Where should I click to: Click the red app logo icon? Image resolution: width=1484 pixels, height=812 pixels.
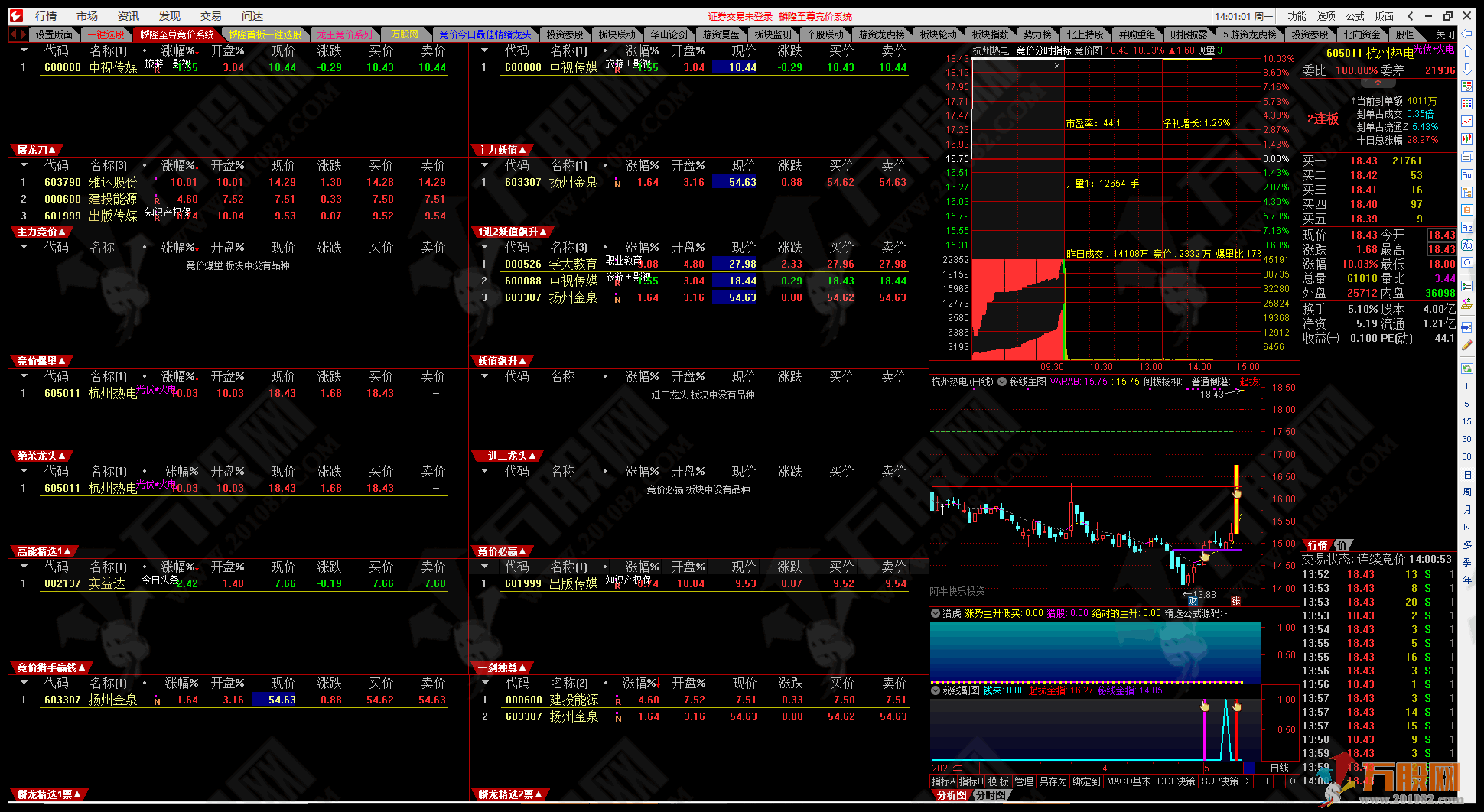[16, 15]
